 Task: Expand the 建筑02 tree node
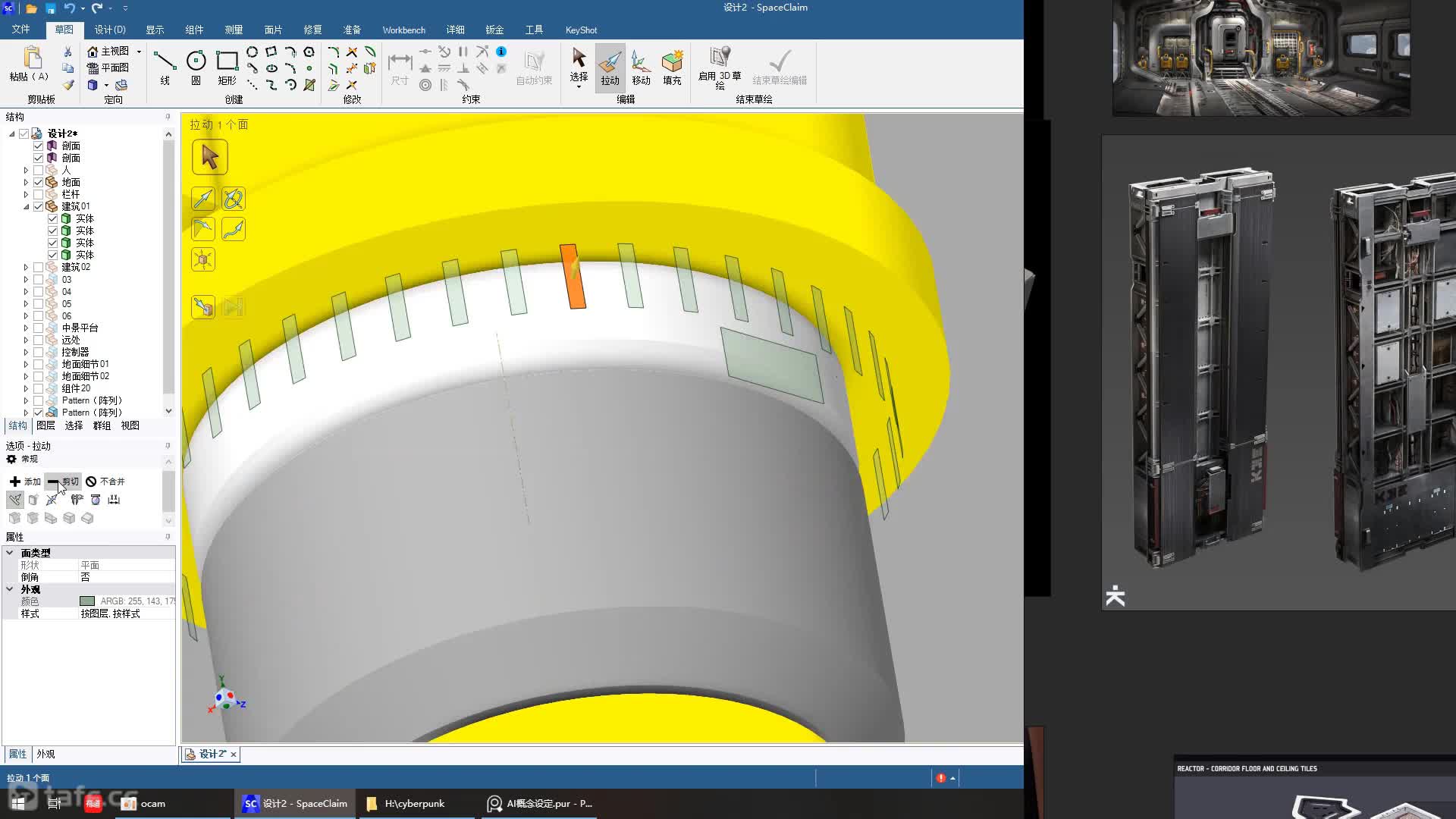coord(26,267)
